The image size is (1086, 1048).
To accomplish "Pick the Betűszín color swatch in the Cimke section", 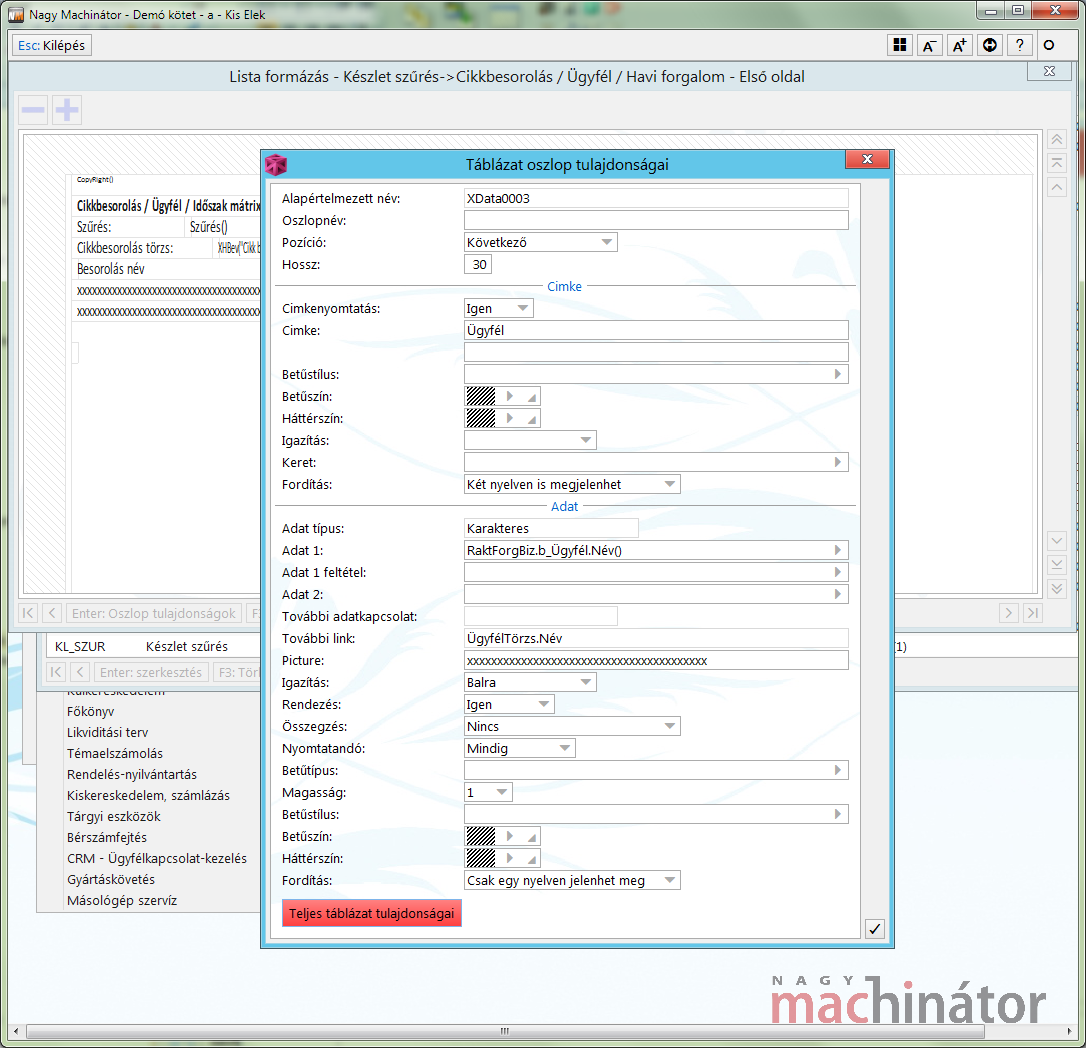I will (x=481, y=396).
